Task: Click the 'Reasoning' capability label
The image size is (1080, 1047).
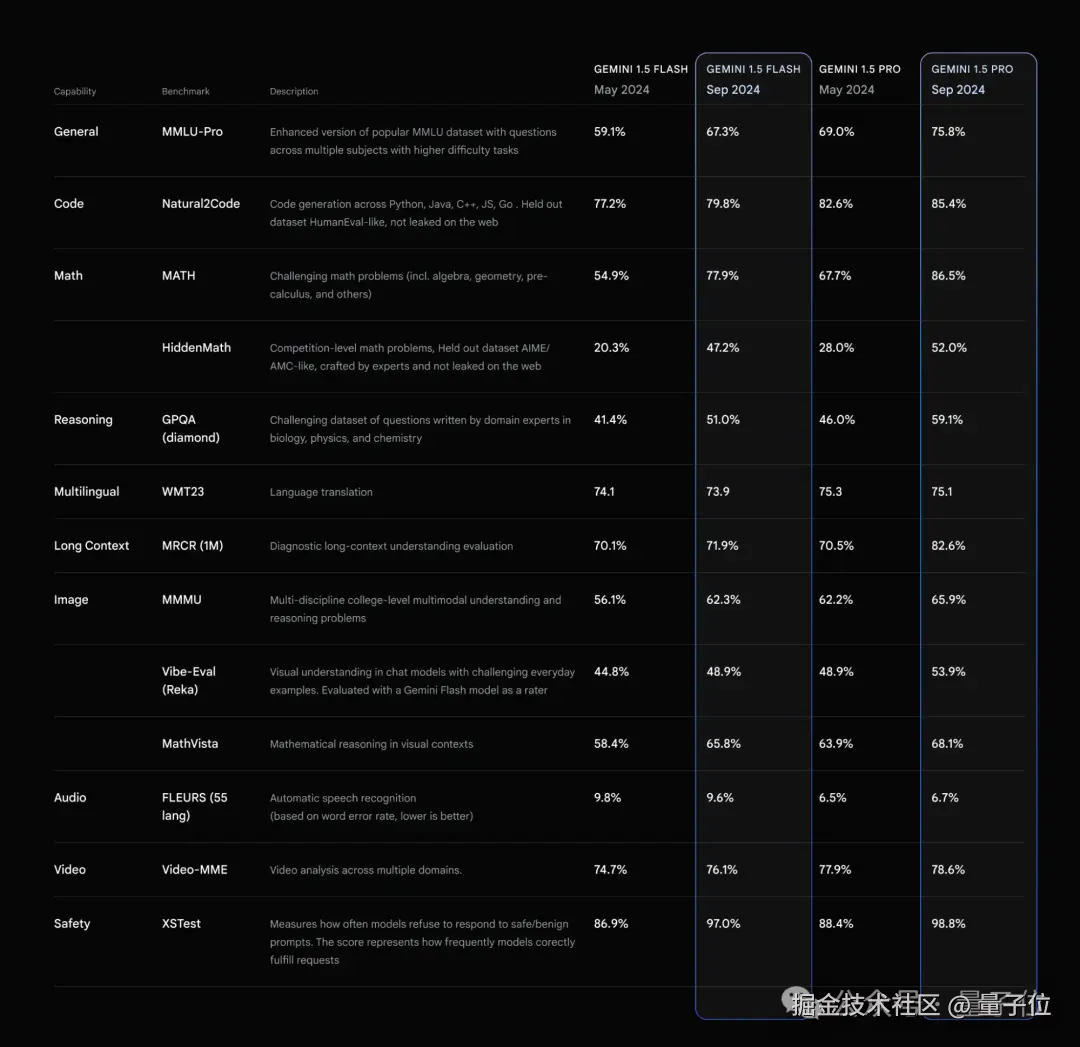Action: (83, 419)
